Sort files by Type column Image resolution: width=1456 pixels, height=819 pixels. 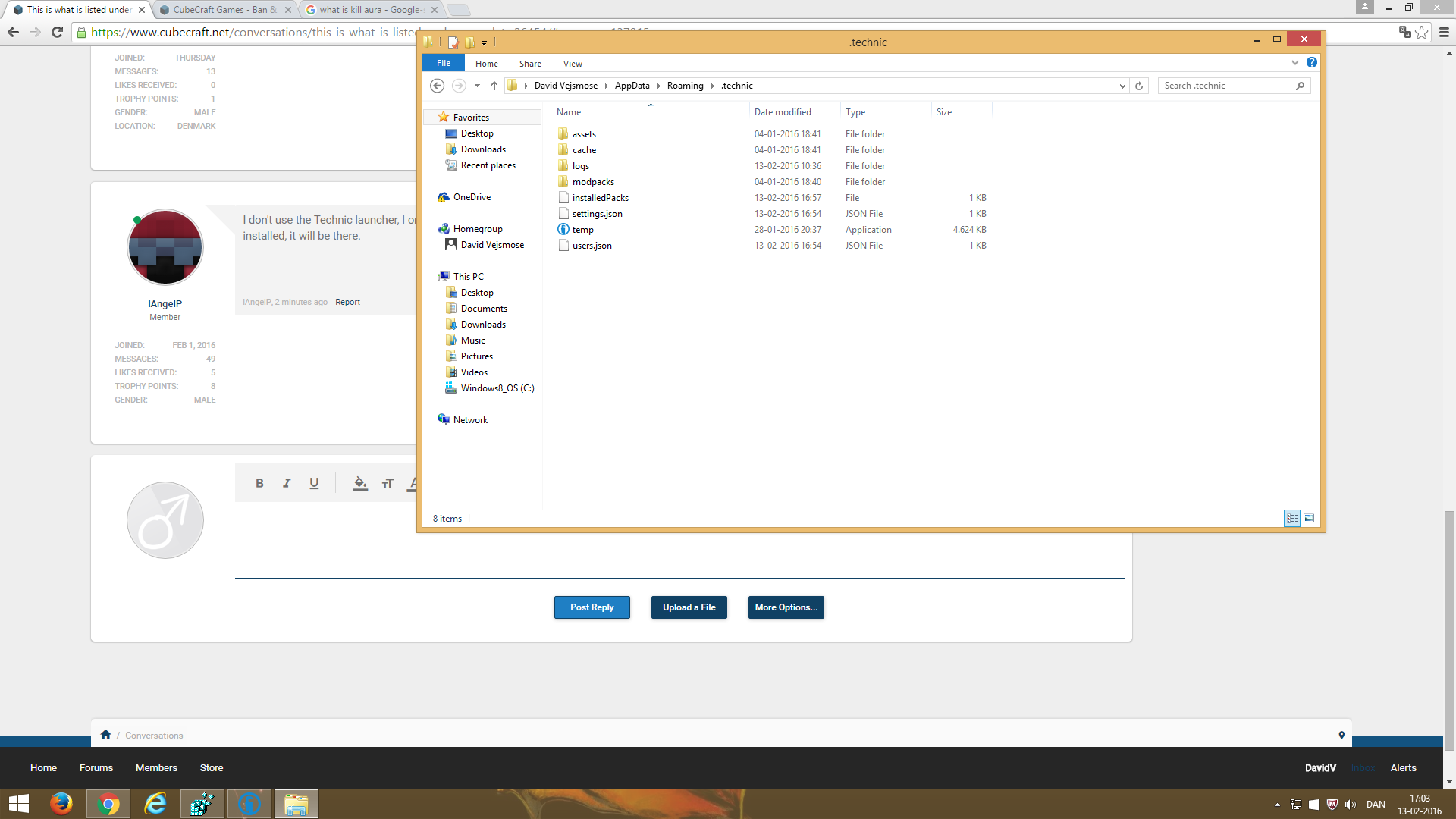[x=886, y=112]
